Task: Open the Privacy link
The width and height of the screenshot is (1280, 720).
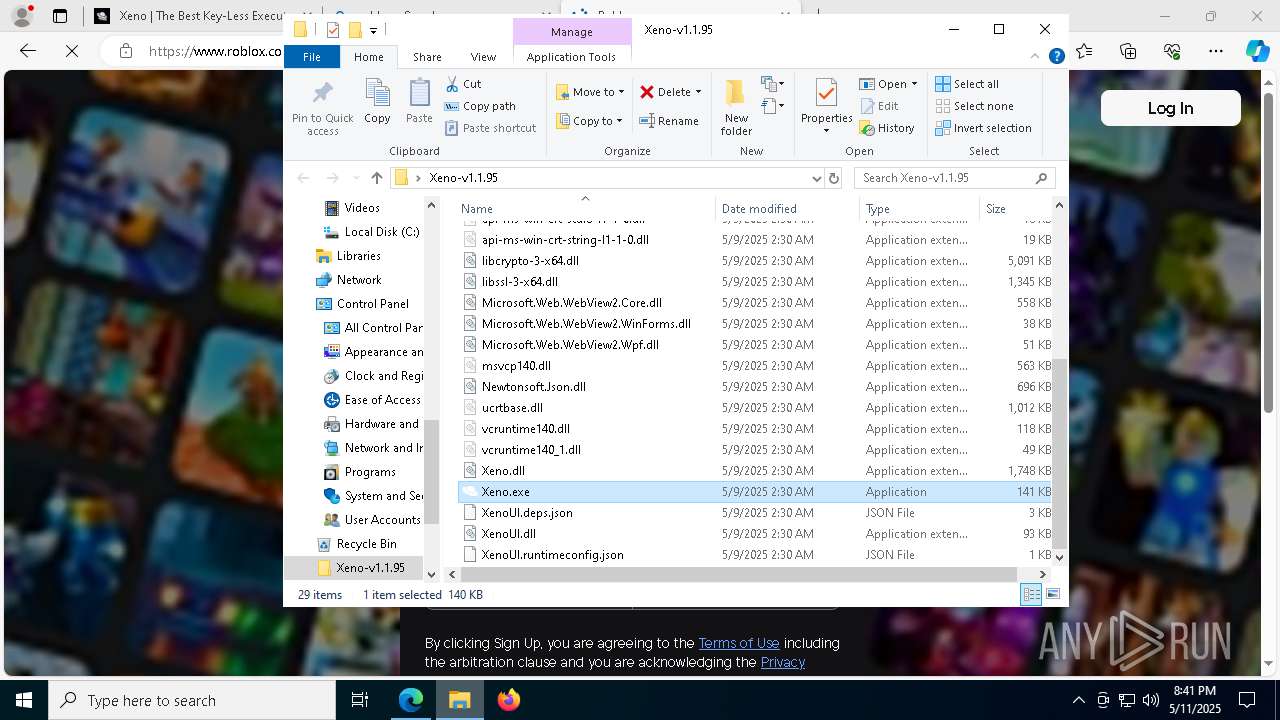Action: click(783, 662)
